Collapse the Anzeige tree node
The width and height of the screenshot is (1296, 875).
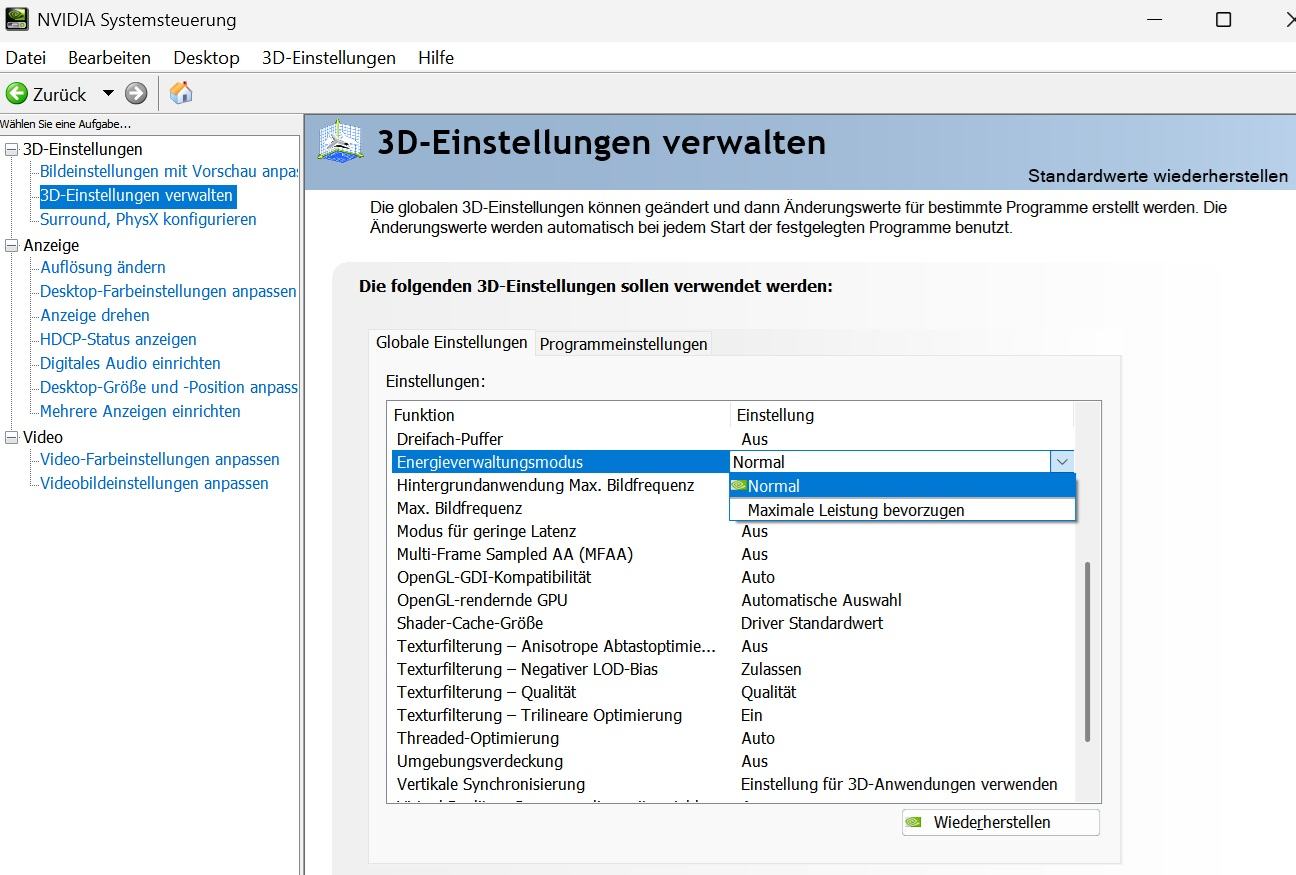pos(12,245)
